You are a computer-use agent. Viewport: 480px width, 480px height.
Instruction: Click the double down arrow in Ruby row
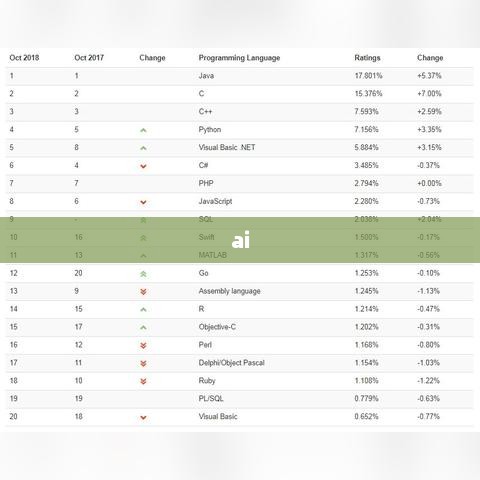(x=143, y=381)
